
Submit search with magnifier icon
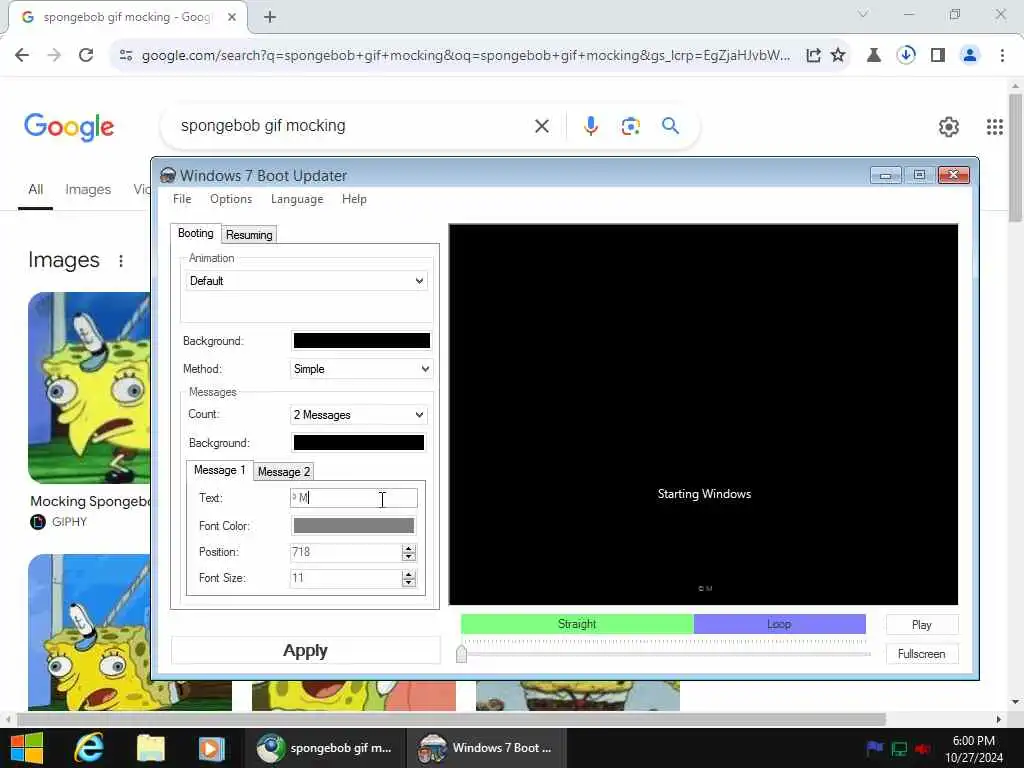[x=670, y=125]
